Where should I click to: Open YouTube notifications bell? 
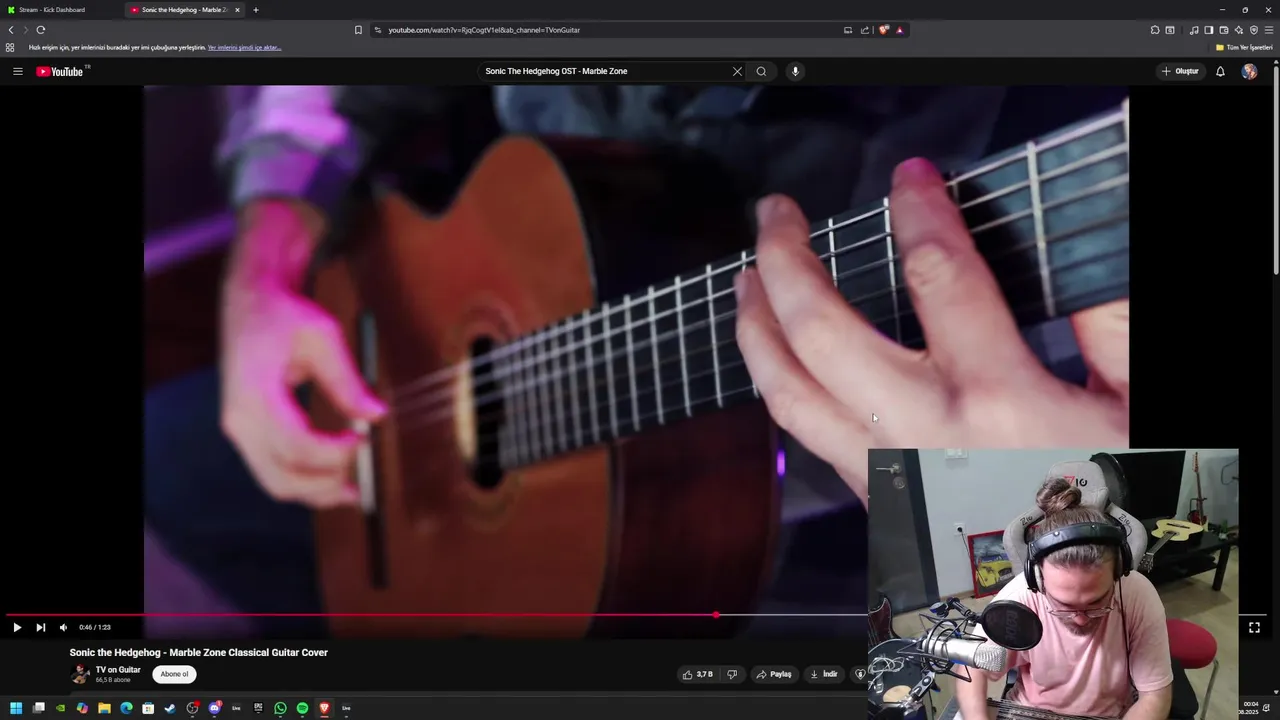tap(1220, 71)
